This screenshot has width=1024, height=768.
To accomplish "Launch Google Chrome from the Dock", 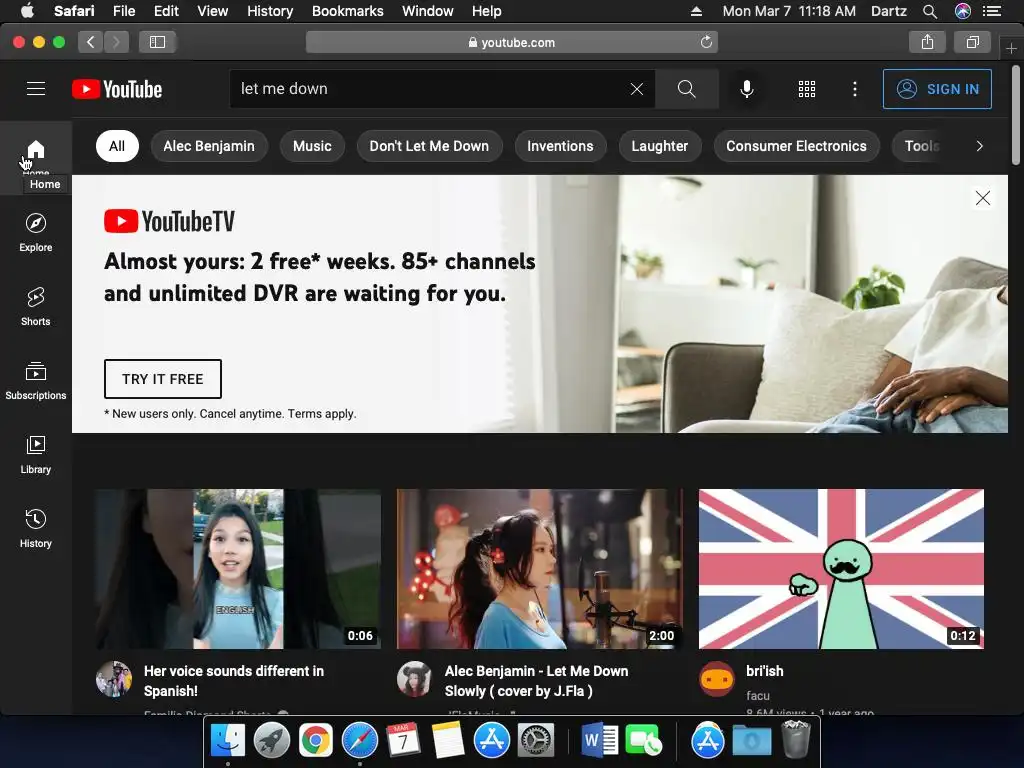I will click(x=315, y=741).
